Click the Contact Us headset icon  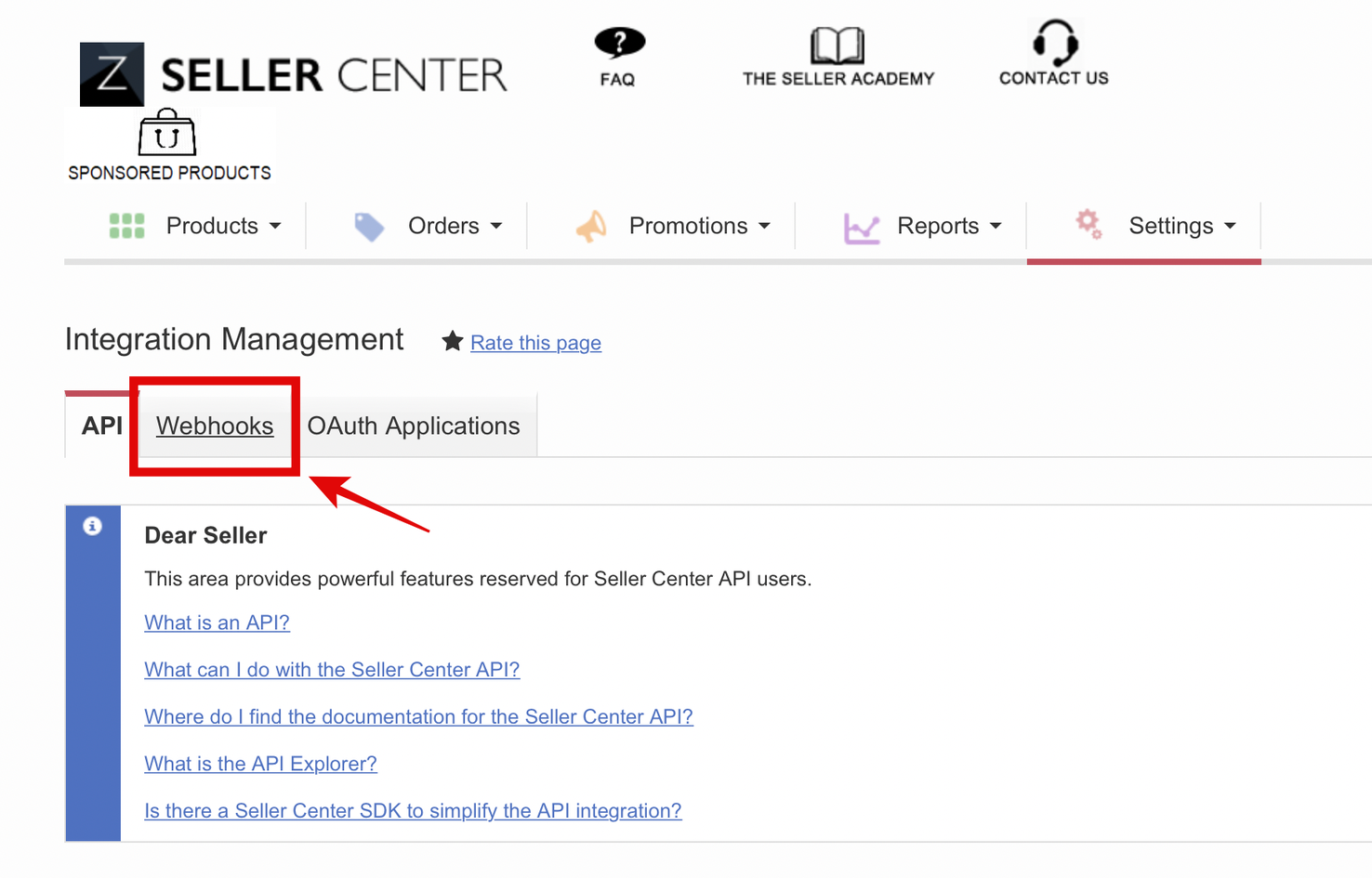point(1054,42)
